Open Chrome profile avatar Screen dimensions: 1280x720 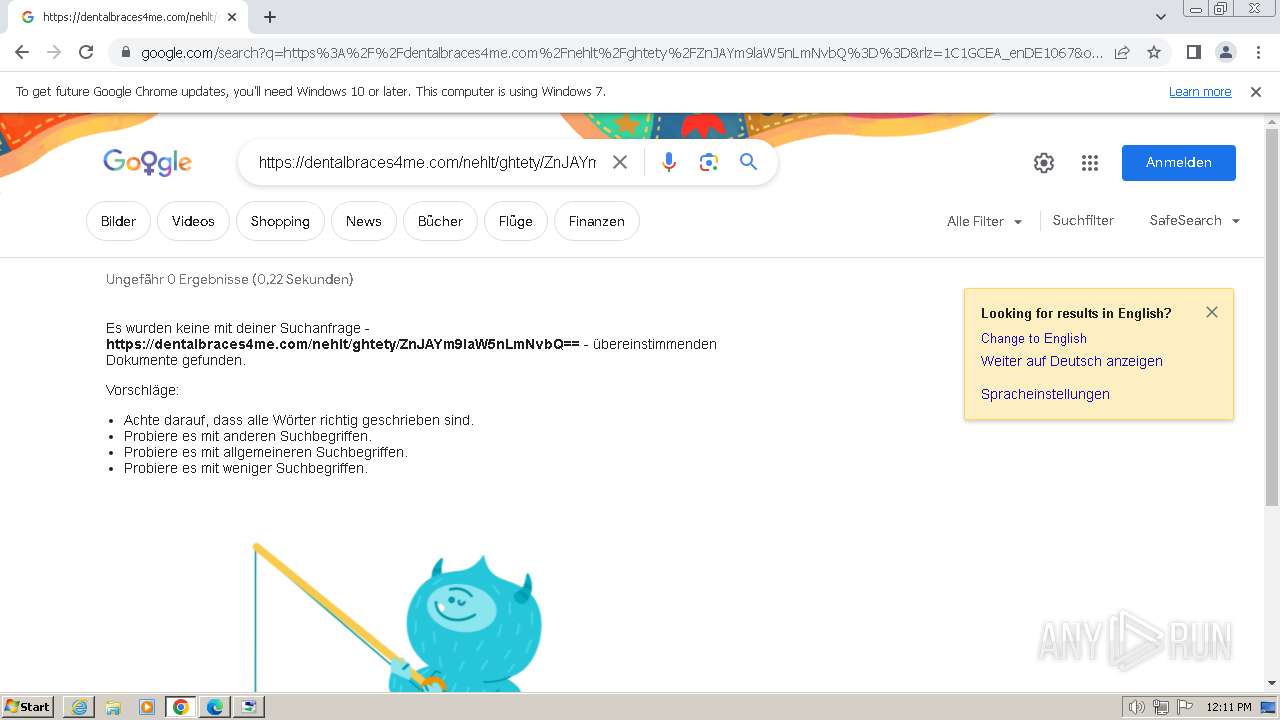1226,52
